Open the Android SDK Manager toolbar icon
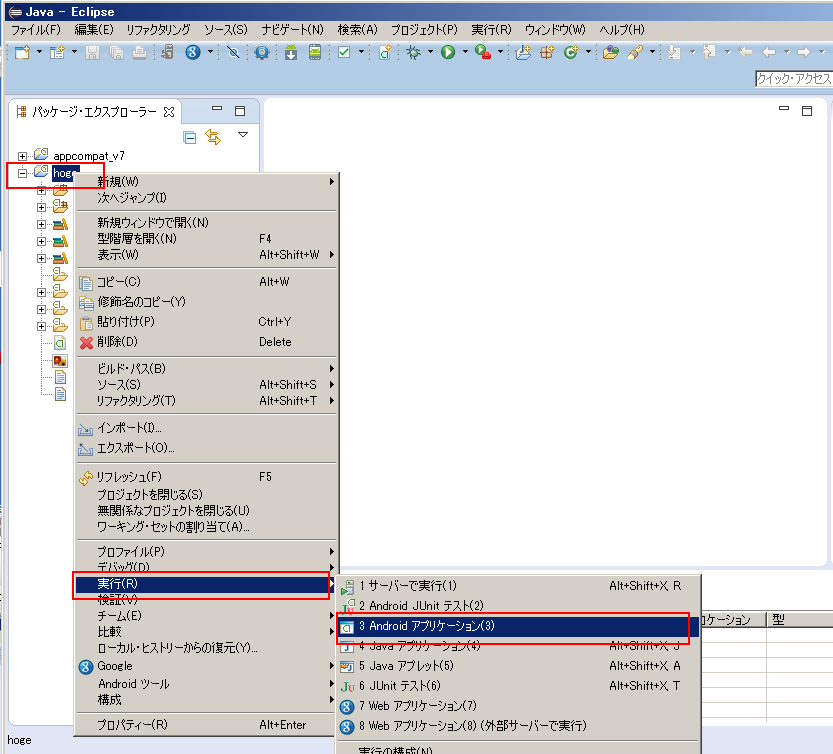Image resolution: width=833 pixels, height=754 pixels. [x=291, y=52]
